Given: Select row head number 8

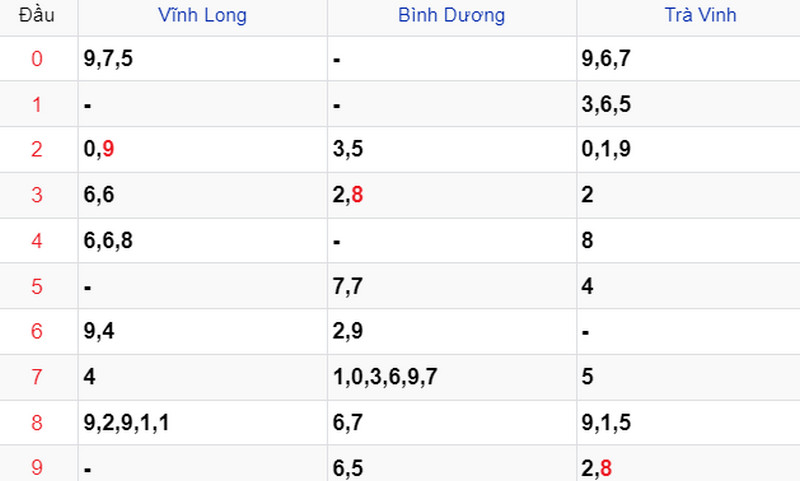Looking at the screenshot, I should click(x=37, y=423).
